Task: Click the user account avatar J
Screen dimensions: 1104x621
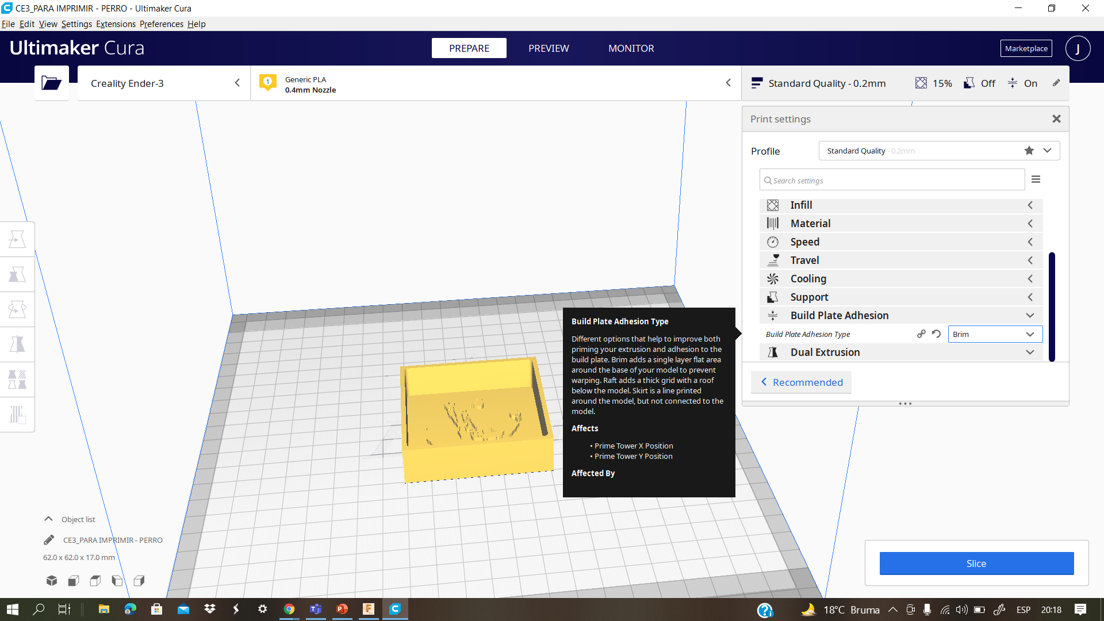Action: click(1077, 49)
